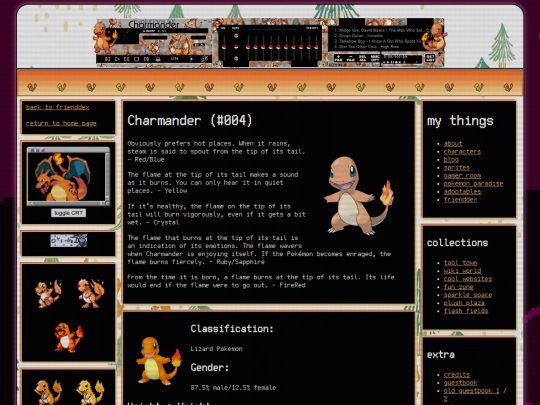Open the 'flash fields' collection link
The image size is (540, 405).
click(x=466, y=311)
